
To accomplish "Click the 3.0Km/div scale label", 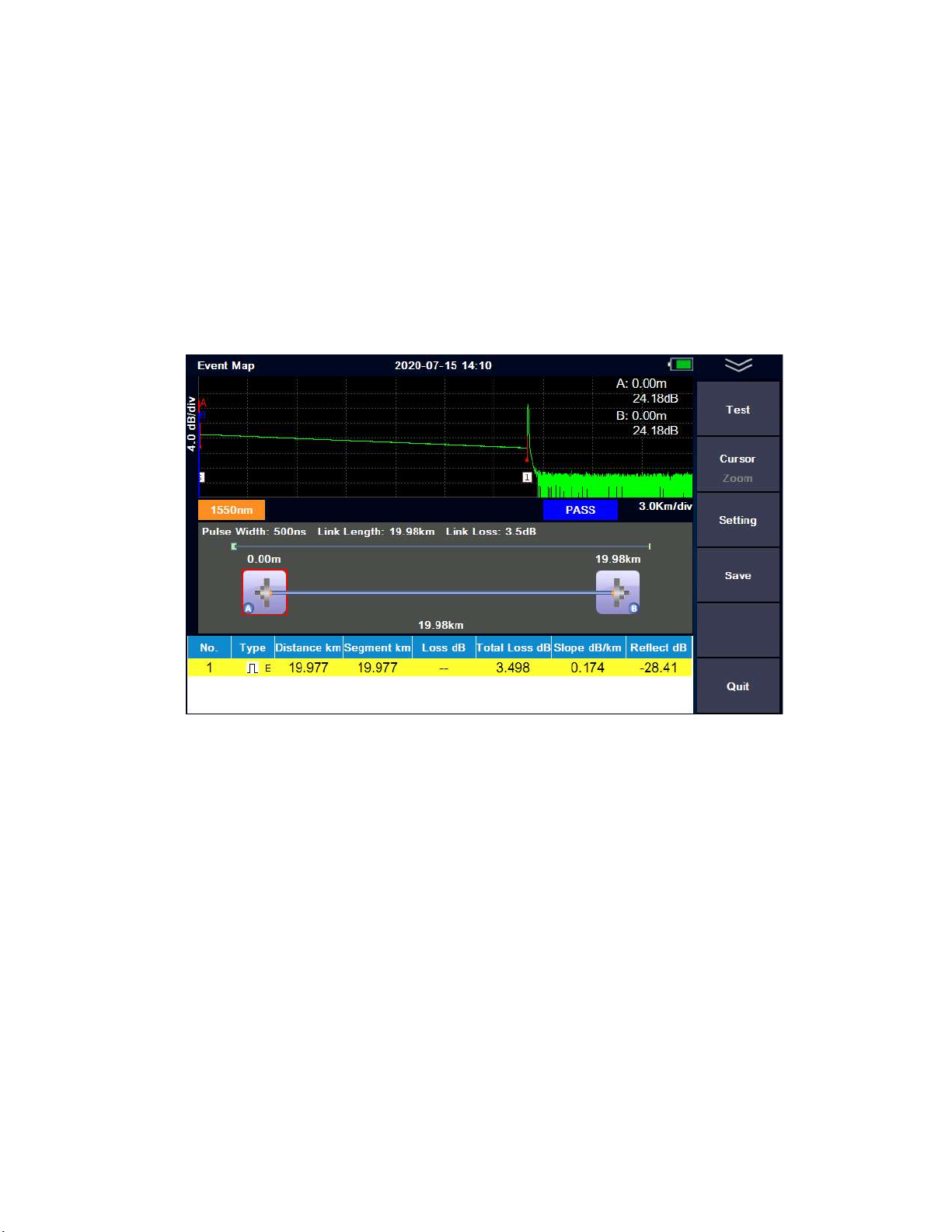I will 665,506.
